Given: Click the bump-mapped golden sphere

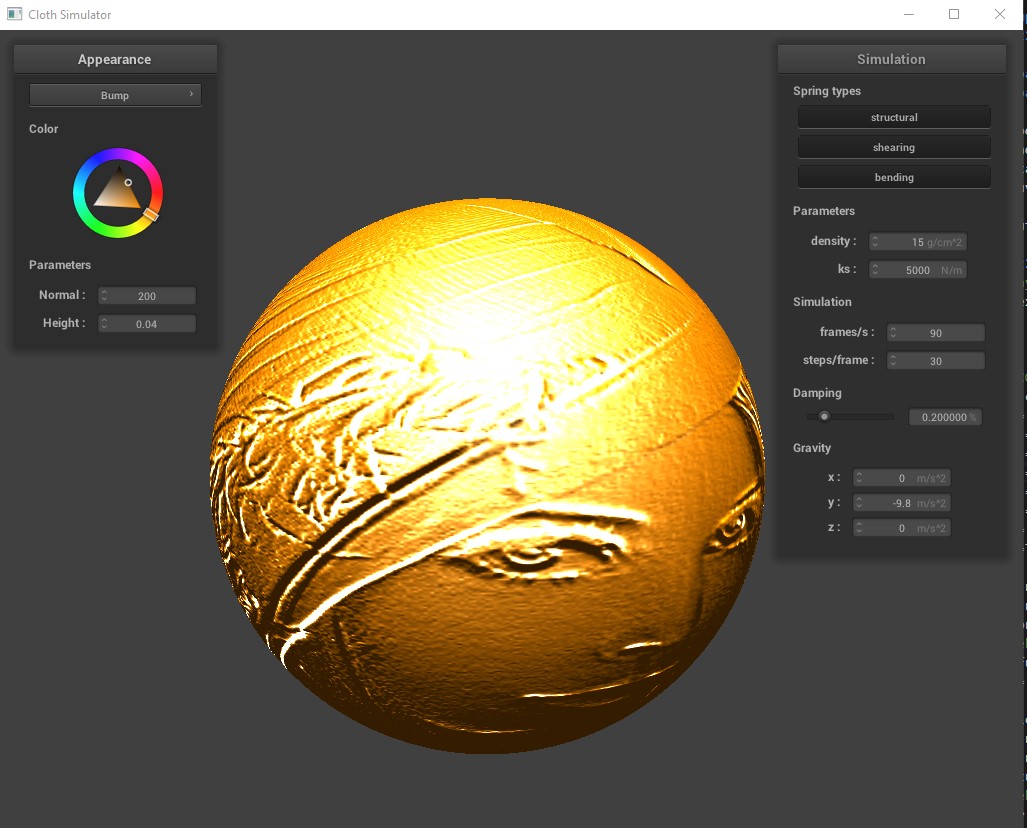Looking at the screenshot, I should 487,476.
